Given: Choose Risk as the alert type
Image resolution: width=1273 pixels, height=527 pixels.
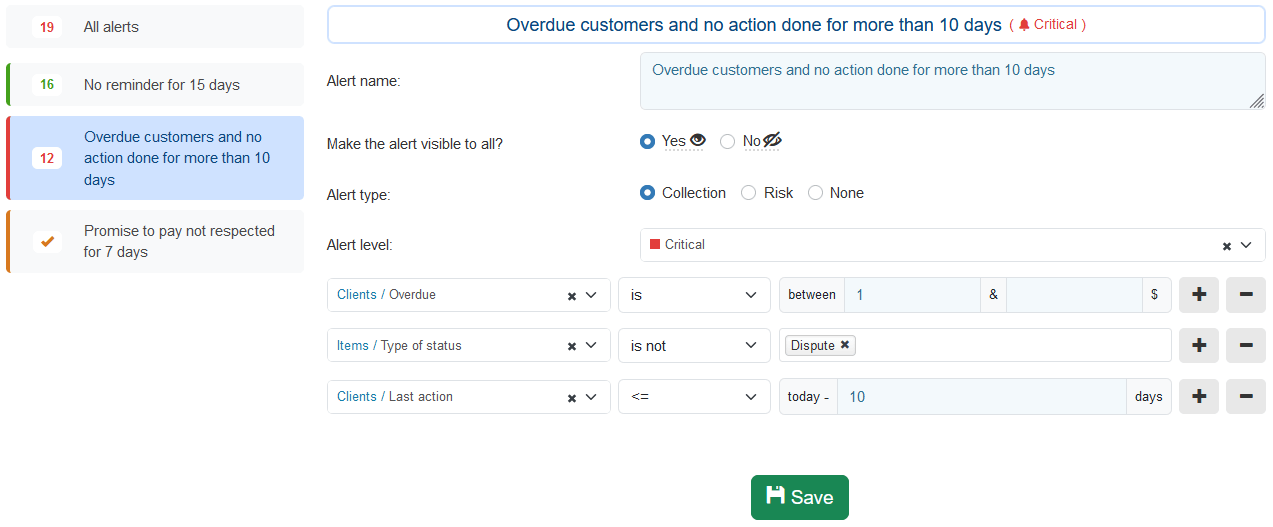Looking at the screenshot, I should click(748, 193).
